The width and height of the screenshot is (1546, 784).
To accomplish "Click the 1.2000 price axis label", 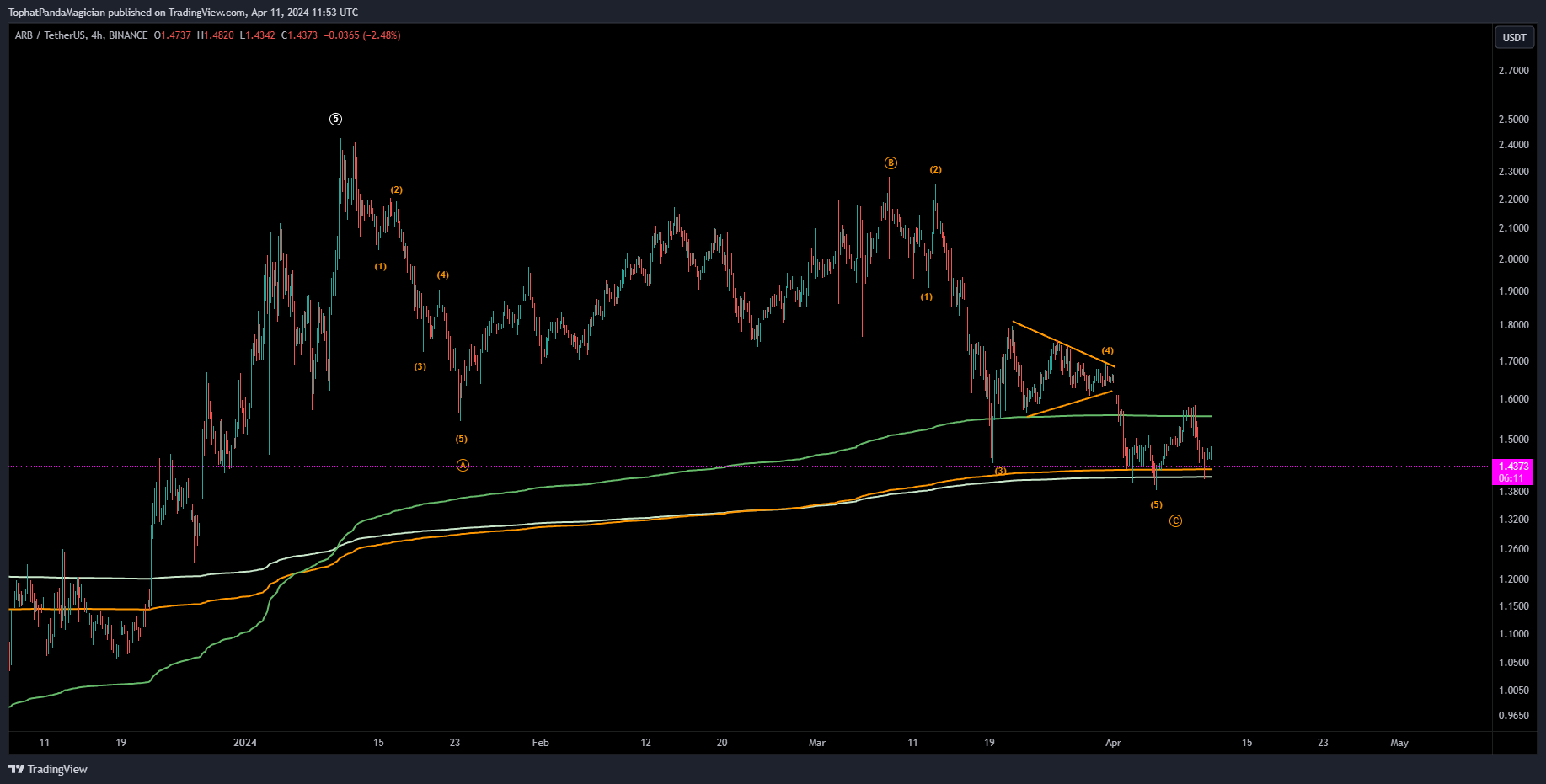I will pos(1513,579).
